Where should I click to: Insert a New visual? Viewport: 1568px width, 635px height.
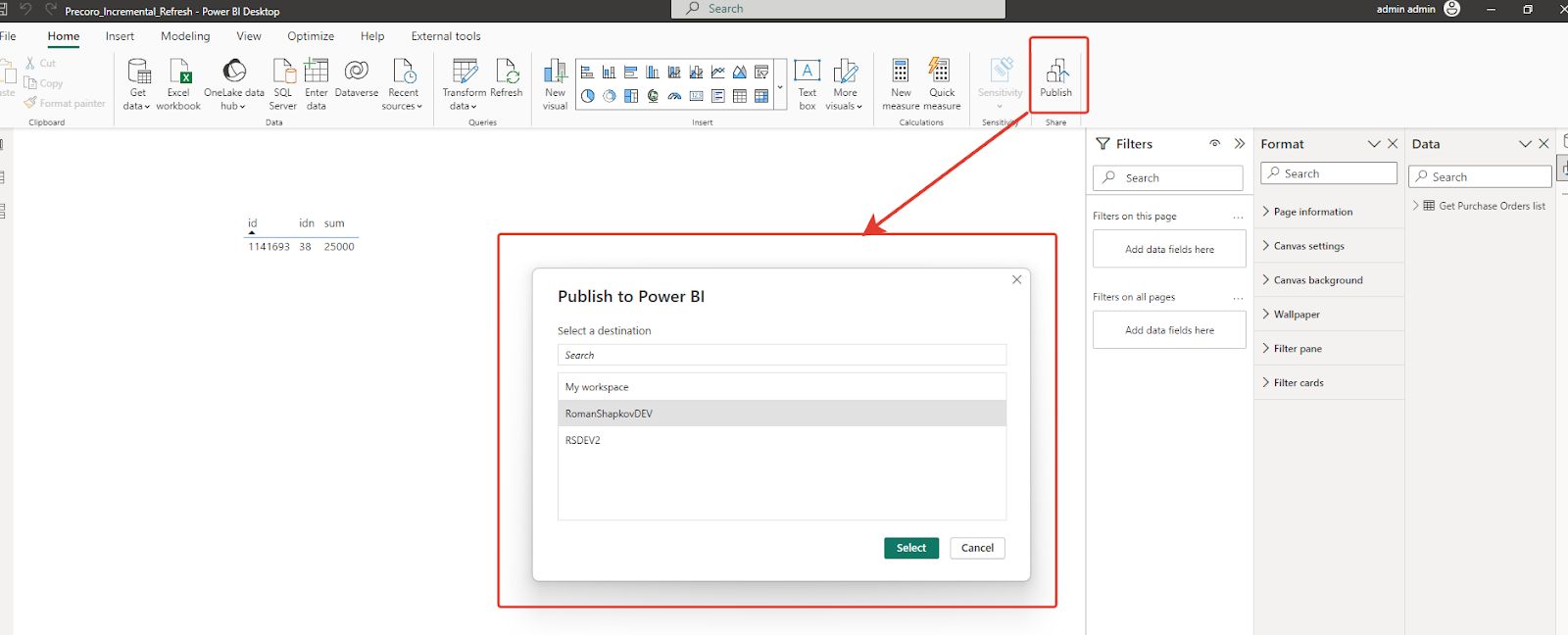coord(556,84)
